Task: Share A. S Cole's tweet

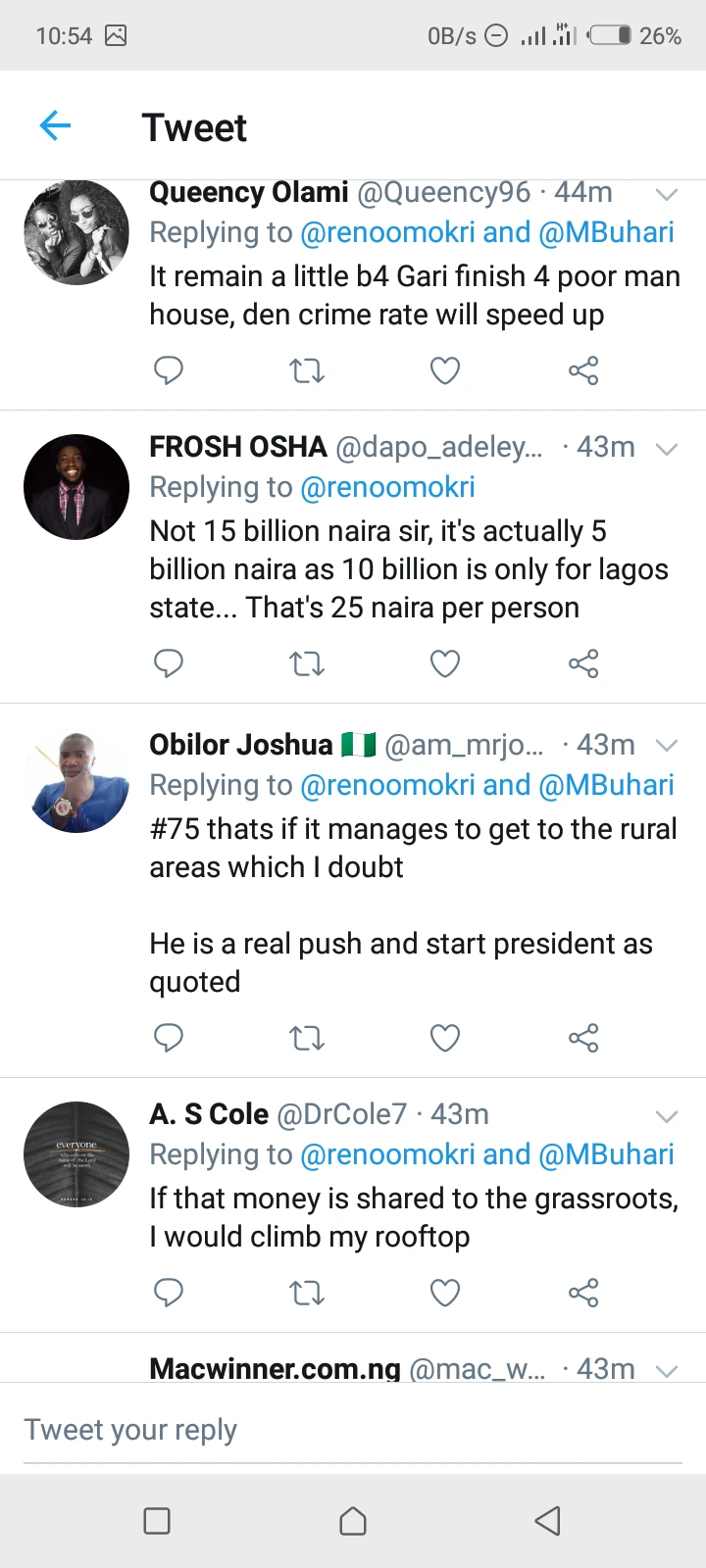Action: [x=583, y=1293]
